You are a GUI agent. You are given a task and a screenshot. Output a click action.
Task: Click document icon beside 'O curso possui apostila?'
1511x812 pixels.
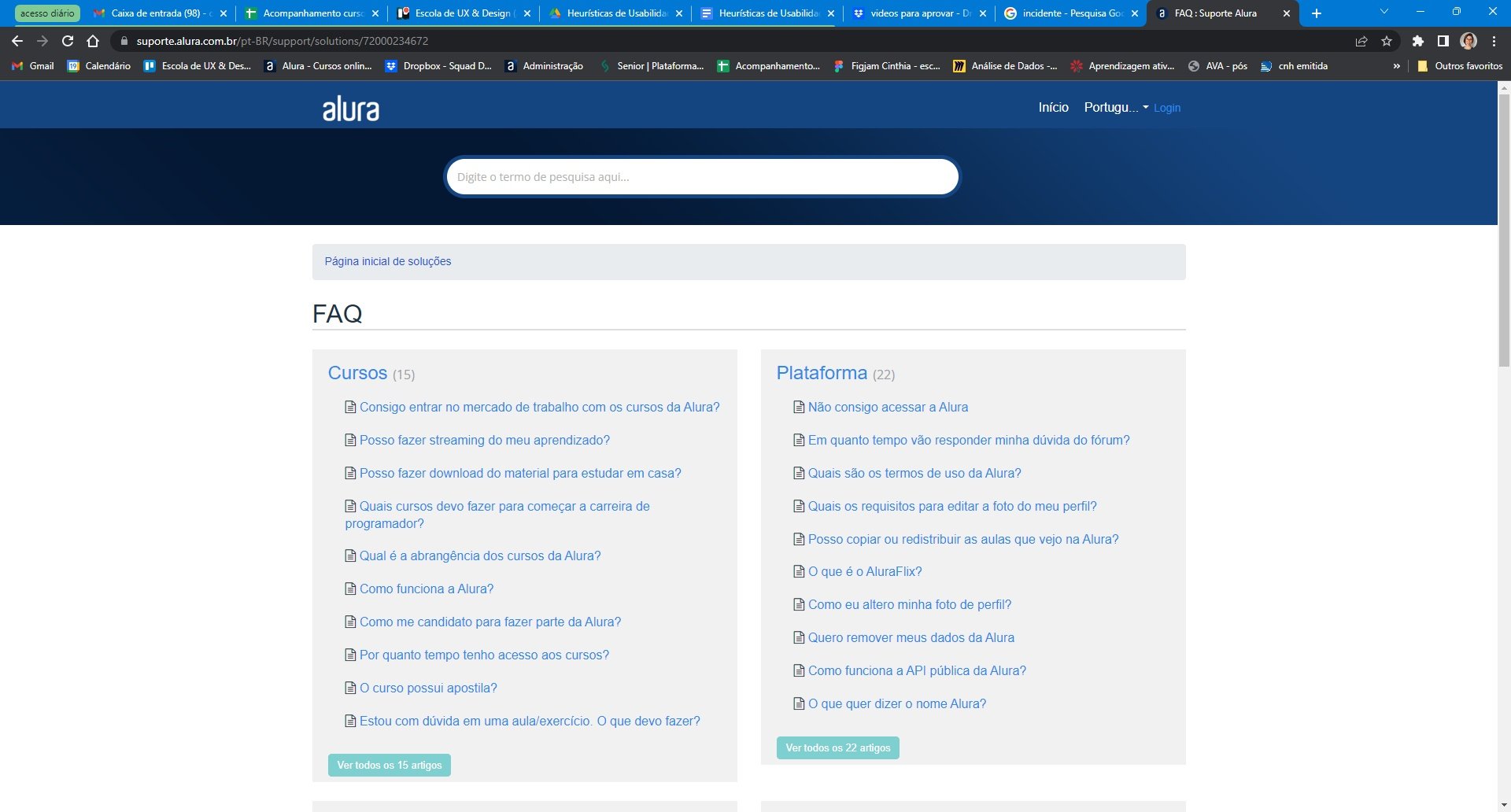350,688
